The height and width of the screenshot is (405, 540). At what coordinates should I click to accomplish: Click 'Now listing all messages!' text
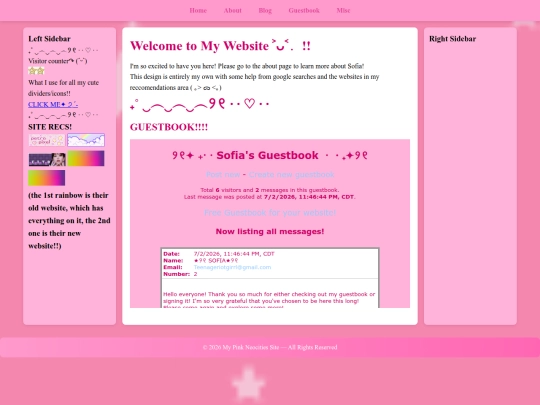pyautogui.click(x=270, y=231)
